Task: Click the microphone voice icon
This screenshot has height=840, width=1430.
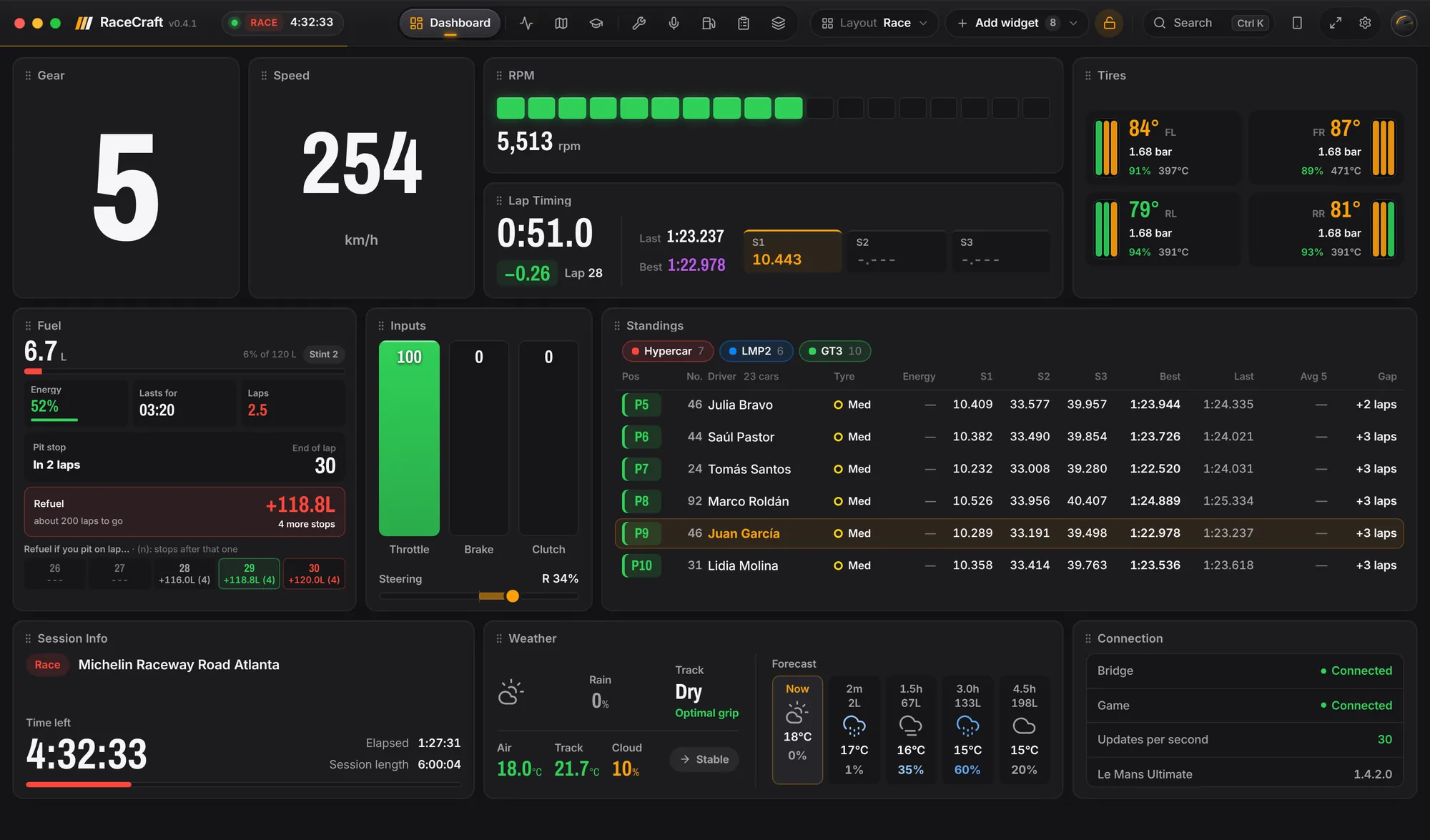Action: (674, 23)
